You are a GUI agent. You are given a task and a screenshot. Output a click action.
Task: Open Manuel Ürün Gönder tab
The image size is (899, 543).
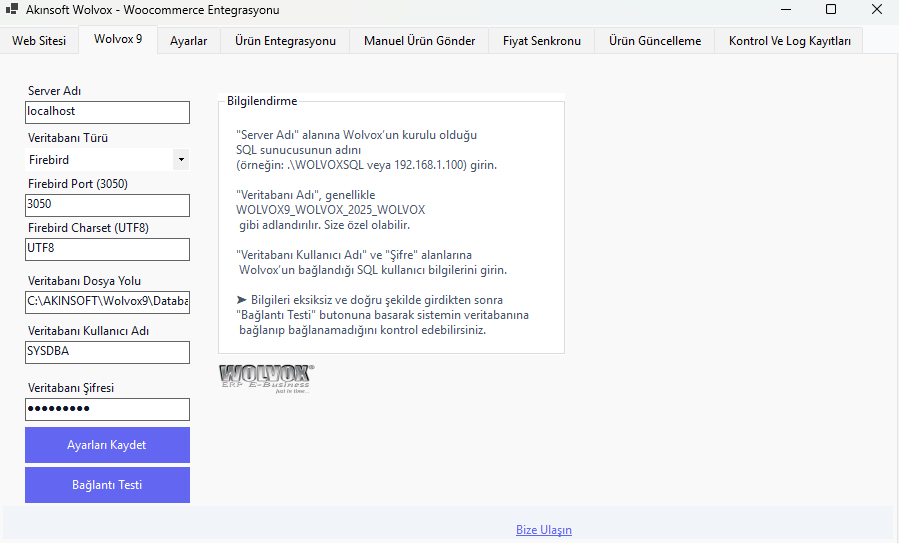(x=419, y=41)
